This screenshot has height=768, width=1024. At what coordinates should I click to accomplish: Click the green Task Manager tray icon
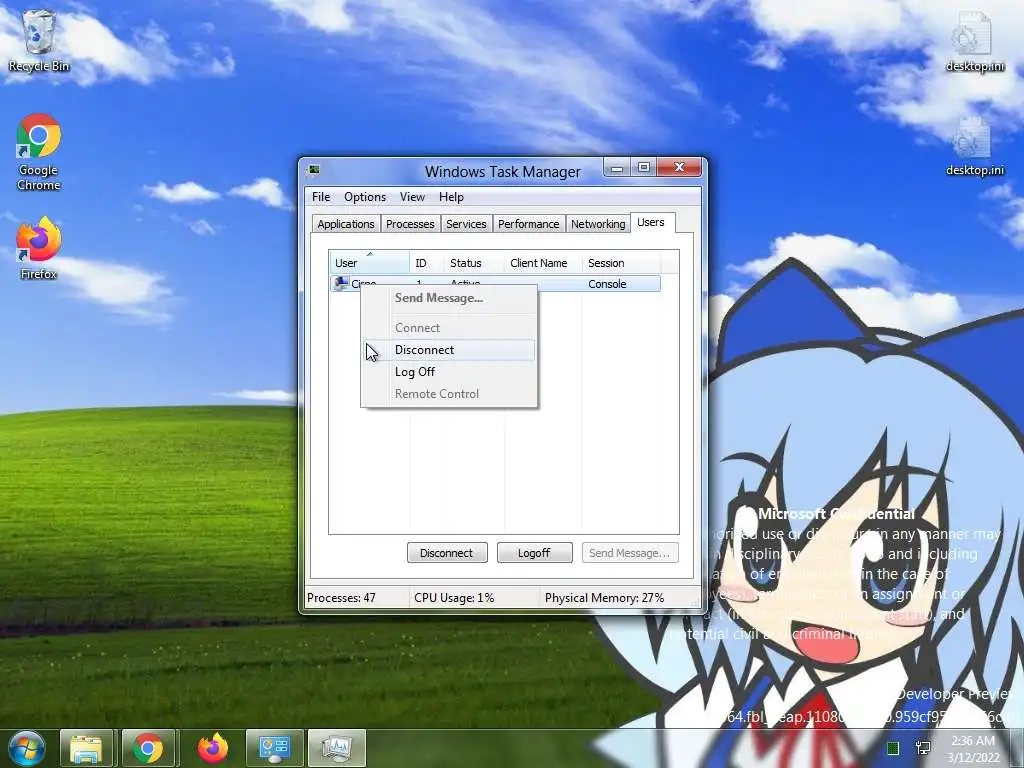coord(893,748)
